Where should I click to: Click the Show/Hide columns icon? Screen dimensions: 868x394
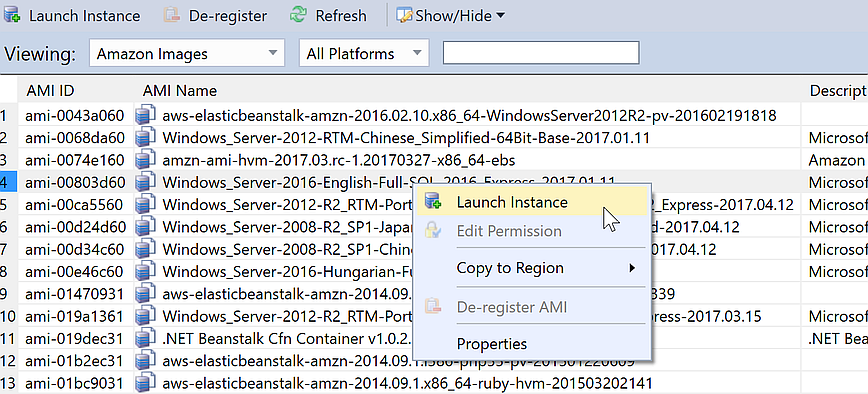[405, 15]
